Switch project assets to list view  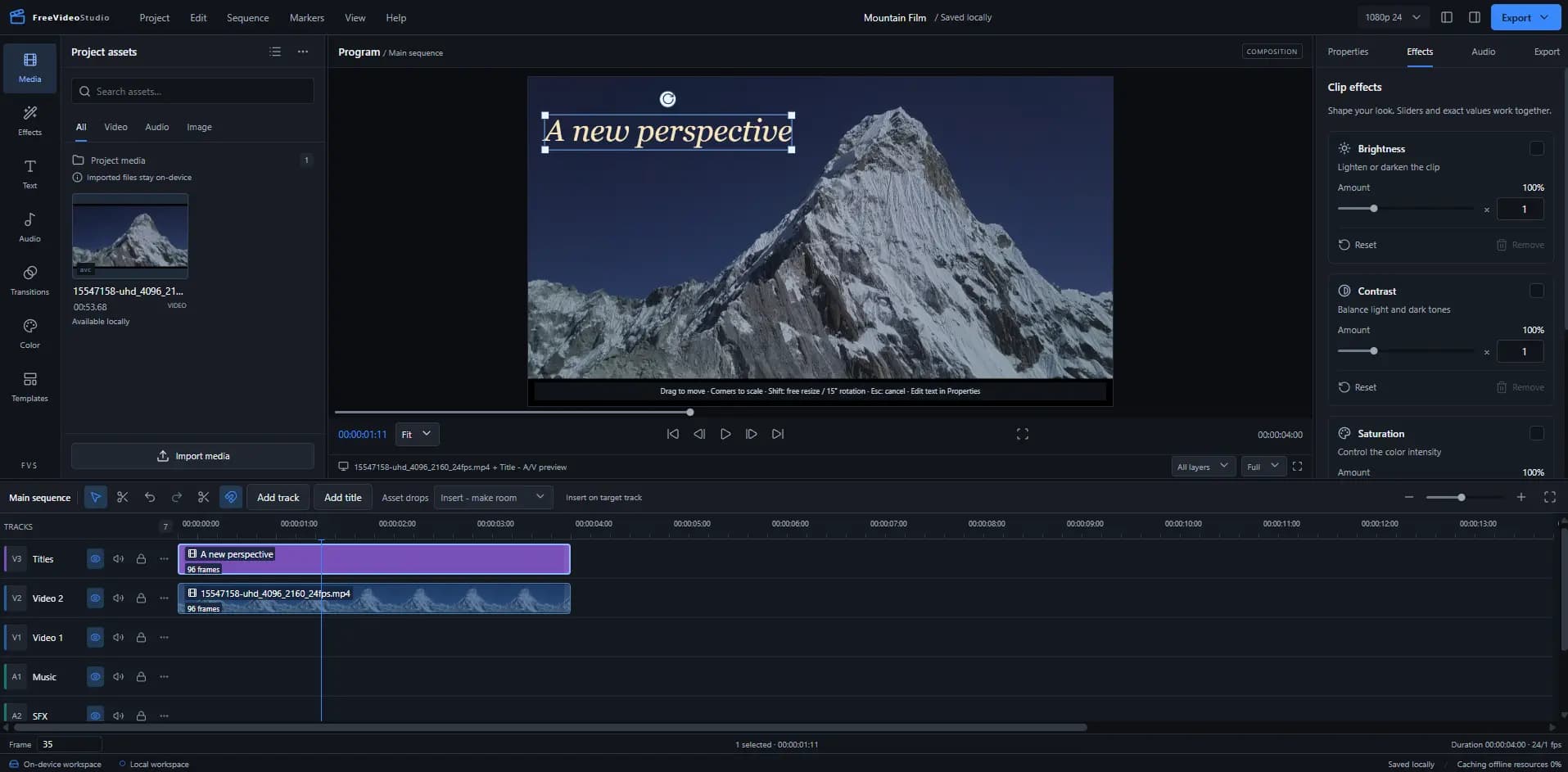coord(275,52)
